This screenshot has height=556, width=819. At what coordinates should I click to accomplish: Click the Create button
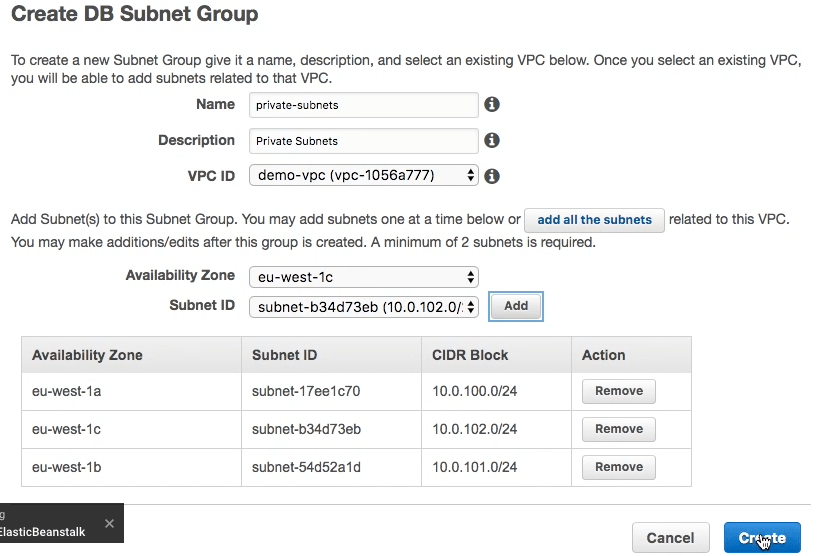coord(761,538)
